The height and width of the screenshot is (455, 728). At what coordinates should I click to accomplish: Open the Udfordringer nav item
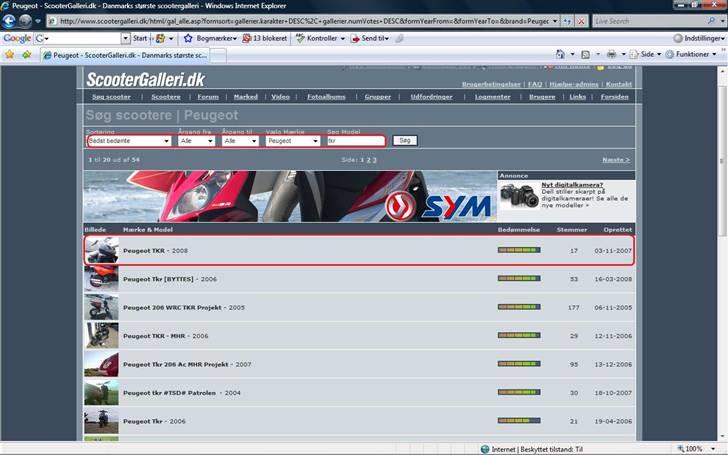431,97
